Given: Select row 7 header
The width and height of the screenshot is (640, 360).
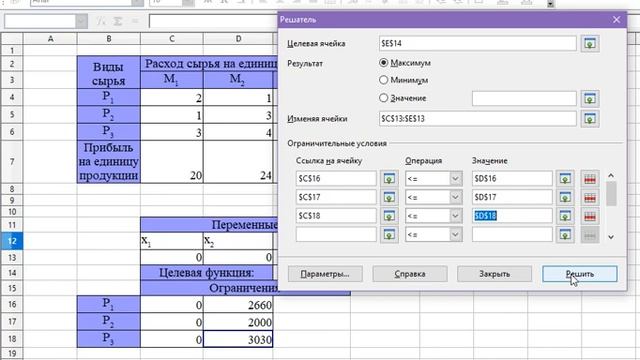Looking at the screenshot, I should 12,162.
